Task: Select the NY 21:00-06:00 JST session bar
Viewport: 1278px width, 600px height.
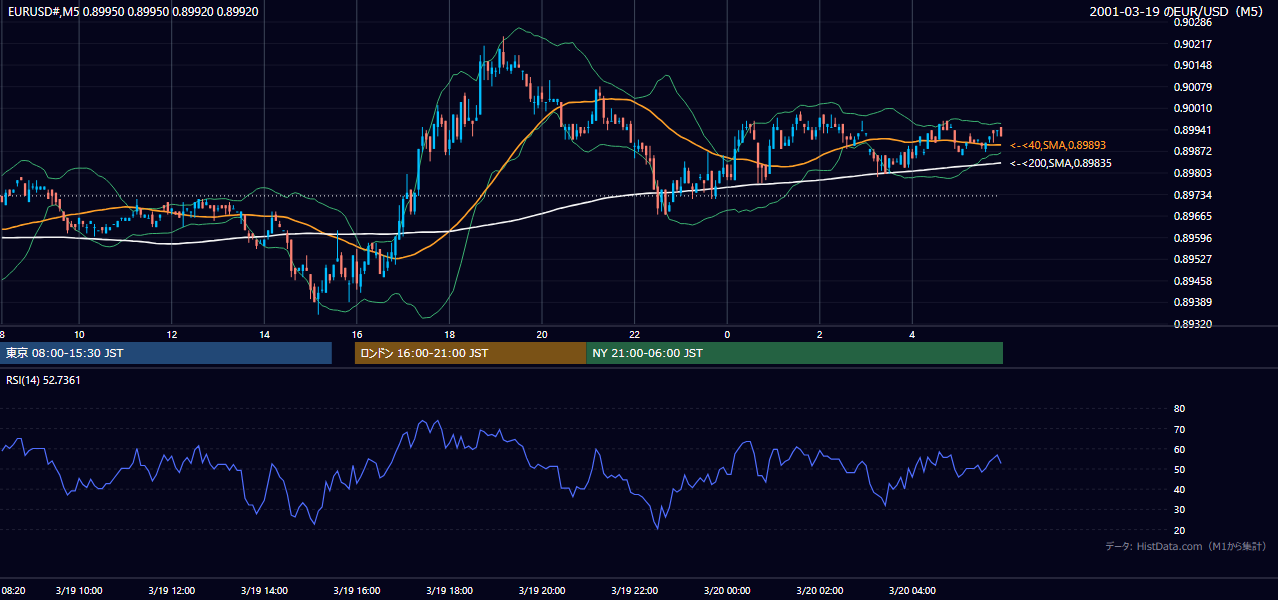Action: pyautogui.click(x=794, y=353)
